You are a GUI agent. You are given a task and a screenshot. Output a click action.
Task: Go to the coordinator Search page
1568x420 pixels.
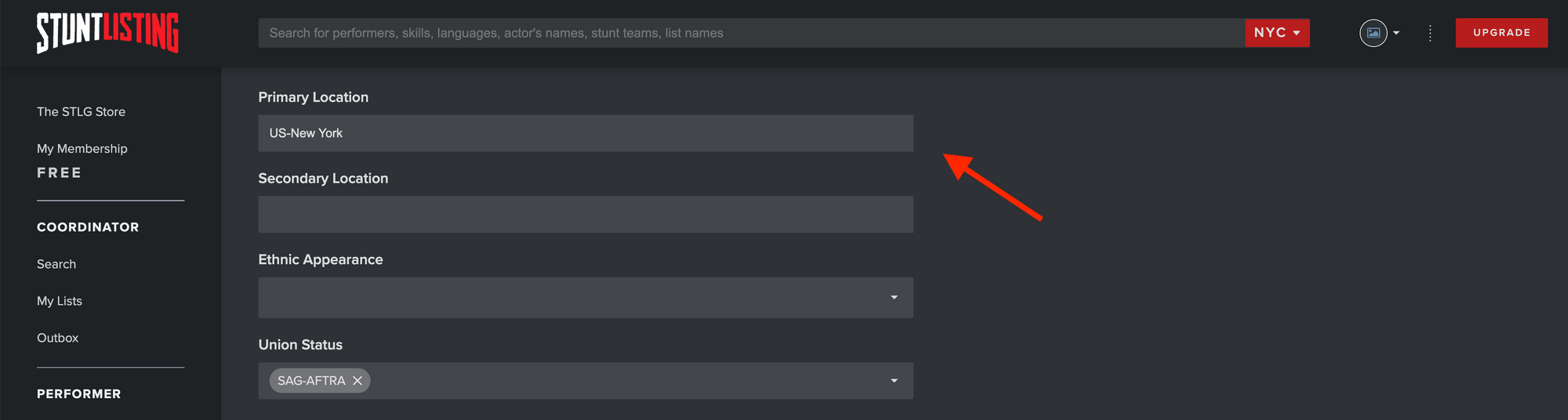pyautogui.click(x=56, y=264)
